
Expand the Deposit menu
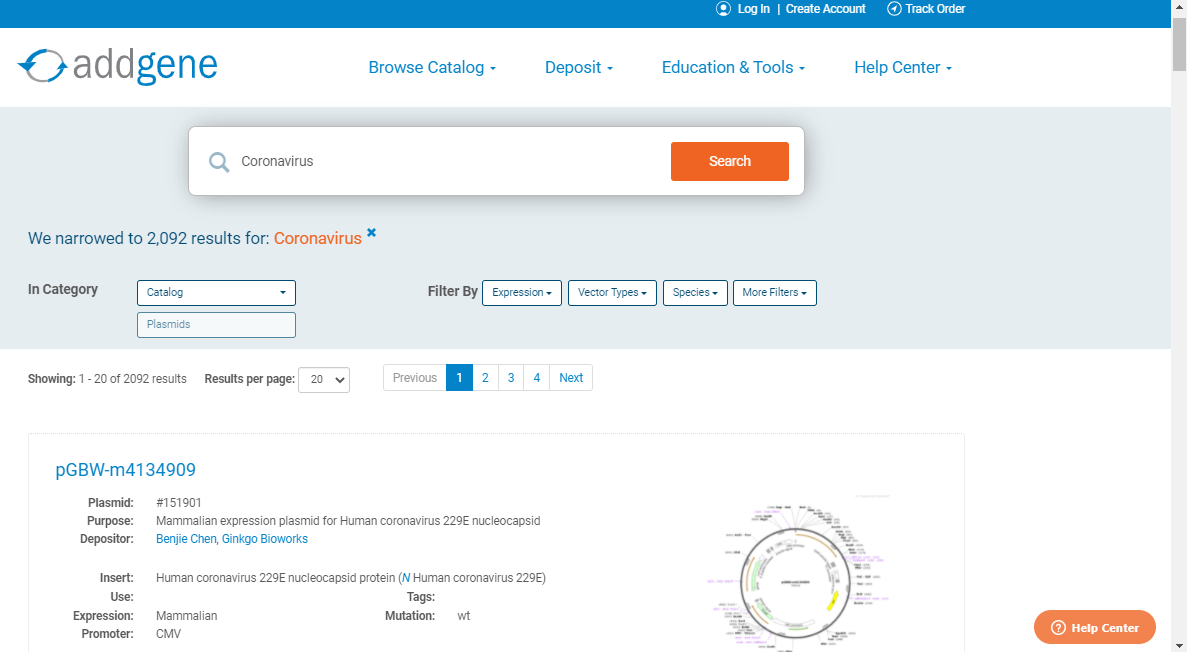(579, 67)
